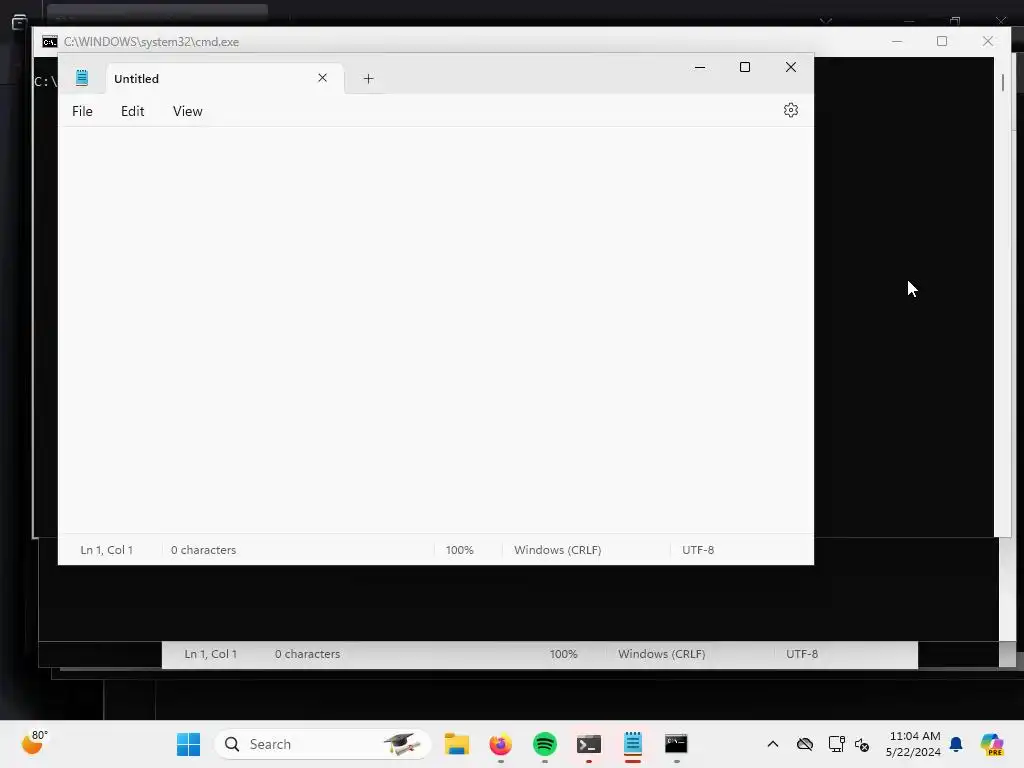Maximize the Notepad window

click(x=744, y=67)
